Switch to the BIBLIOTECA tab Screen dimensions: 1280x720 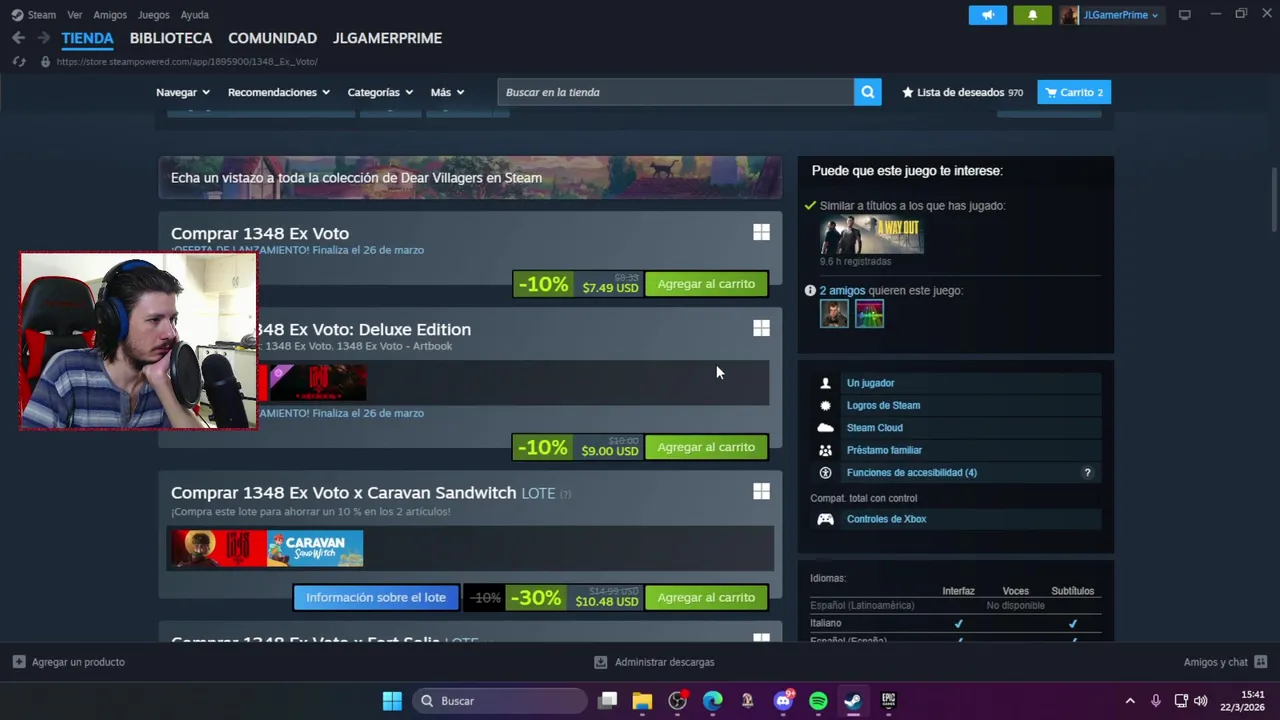coord(171,38)
